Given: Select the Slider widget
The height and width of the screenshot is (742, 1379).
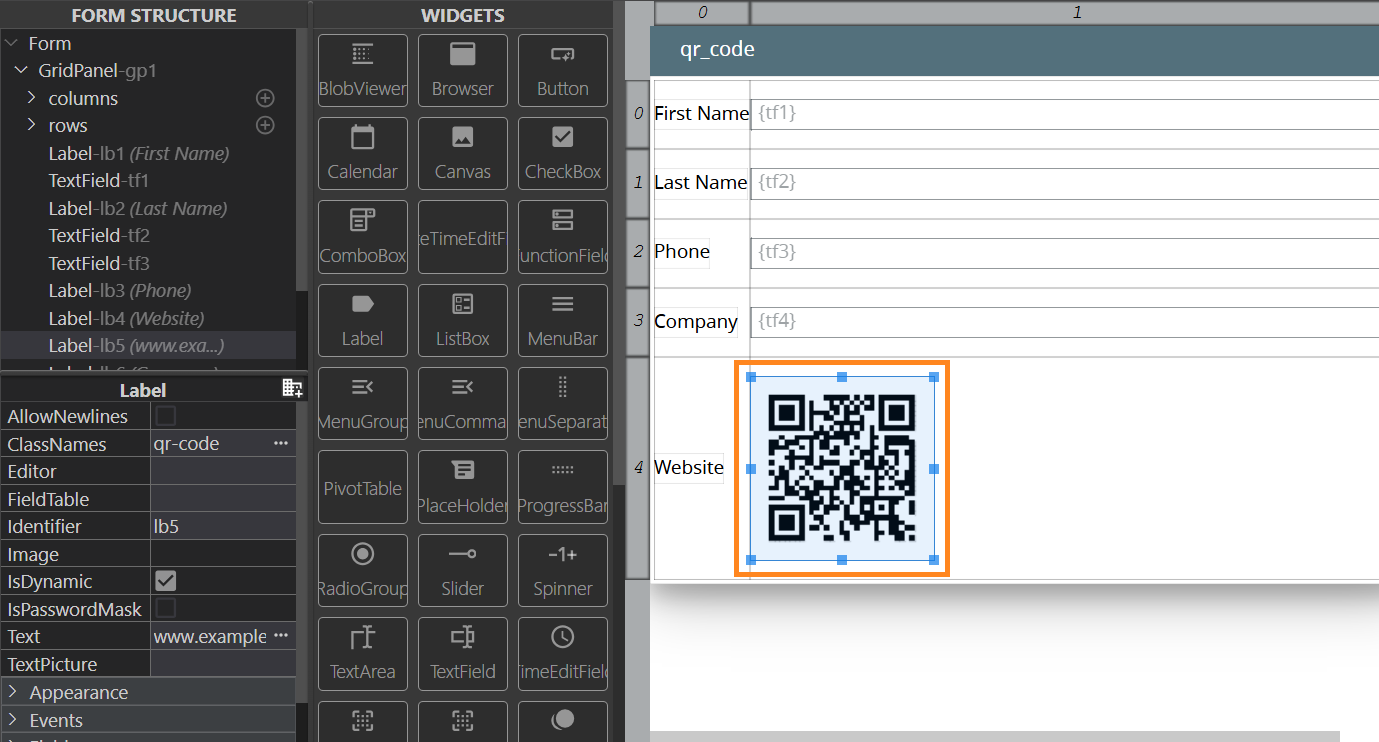Looking at the screenshot, I should pos(462,570).
